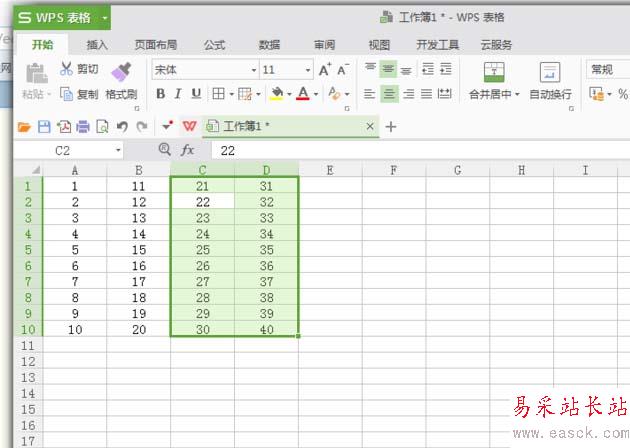Select cell containing 15
This screenshot has width=630, height=448.
click(x=139, y=250)
